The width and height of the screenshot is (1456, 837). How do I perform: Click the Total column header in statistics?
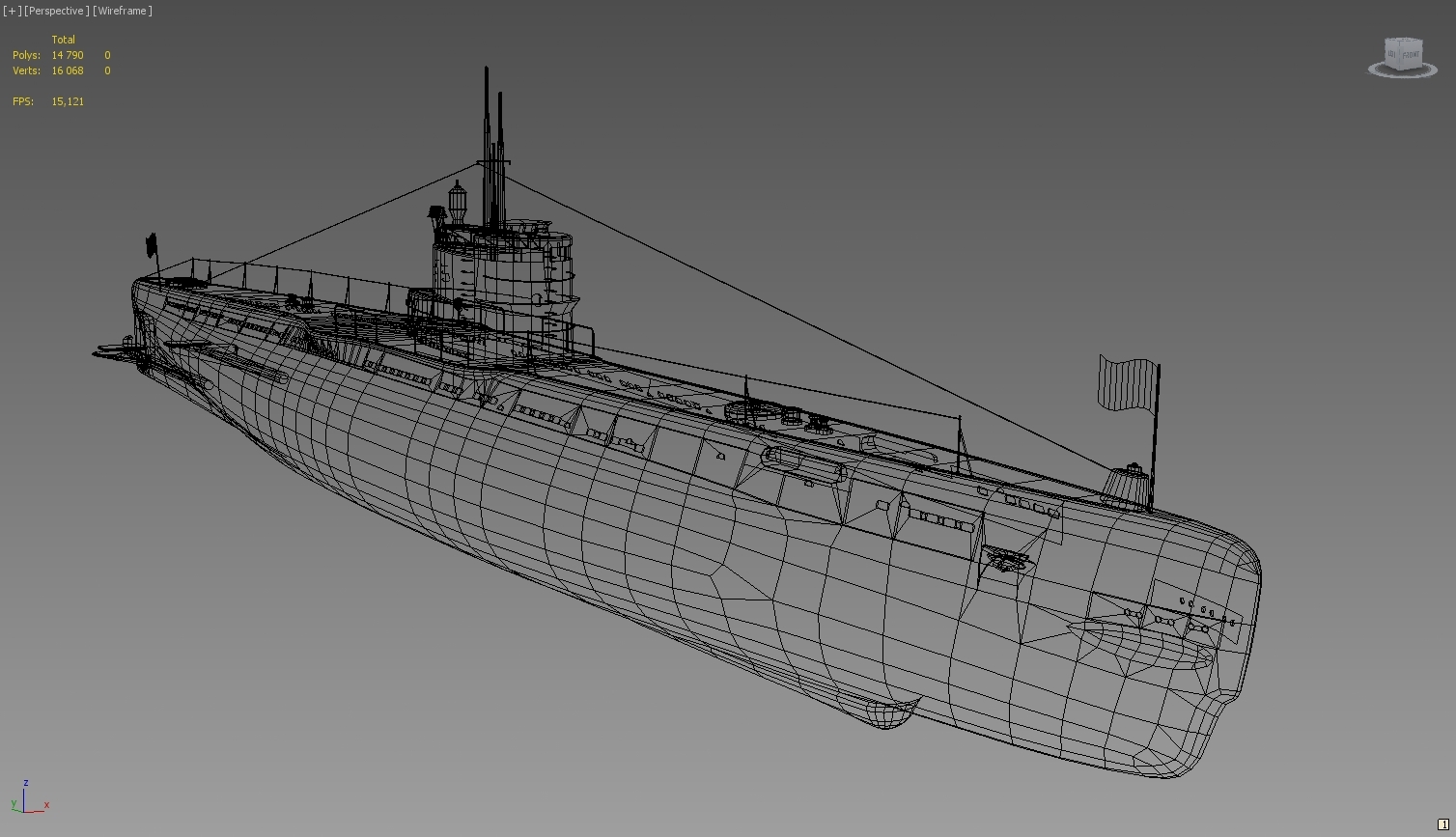point(64,40)
